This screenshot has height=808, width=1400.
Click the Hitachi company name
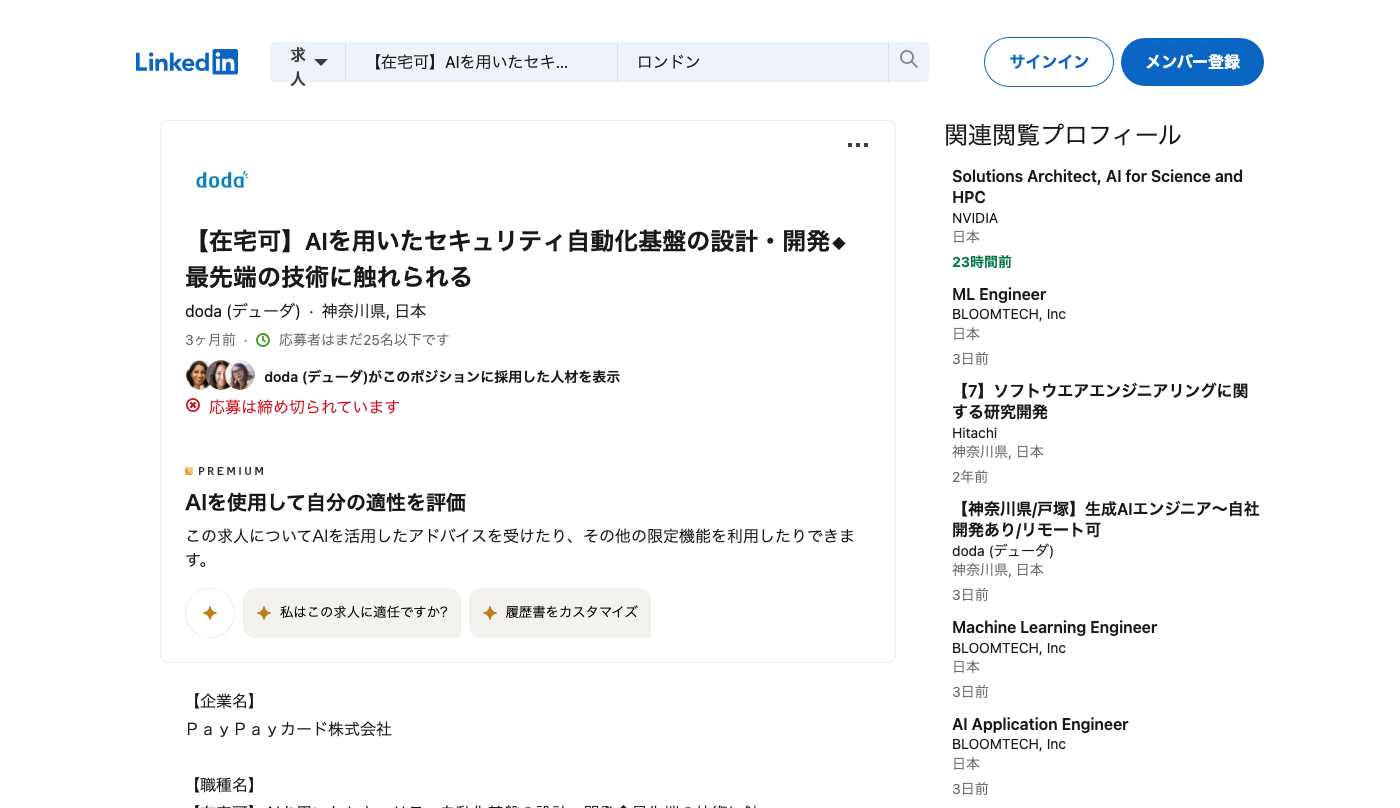point(974,433)
